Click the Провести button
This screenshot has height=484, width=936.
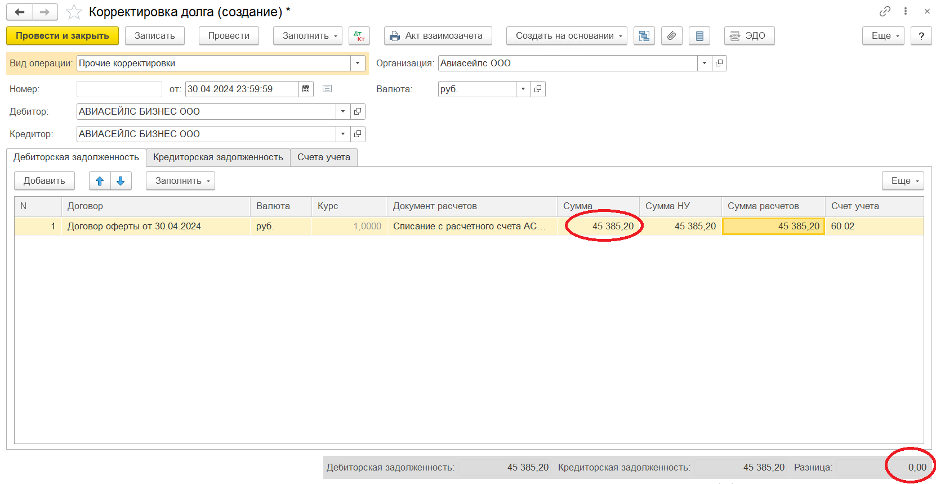[x=229, y=36]
